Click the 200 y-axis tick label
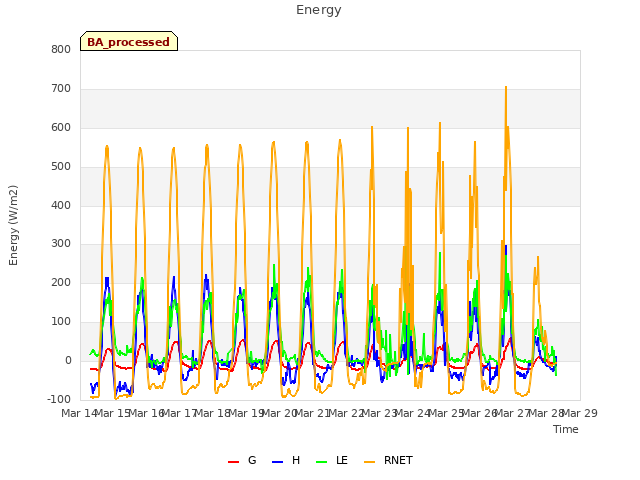The image size is (640, 480). (61, 282)
